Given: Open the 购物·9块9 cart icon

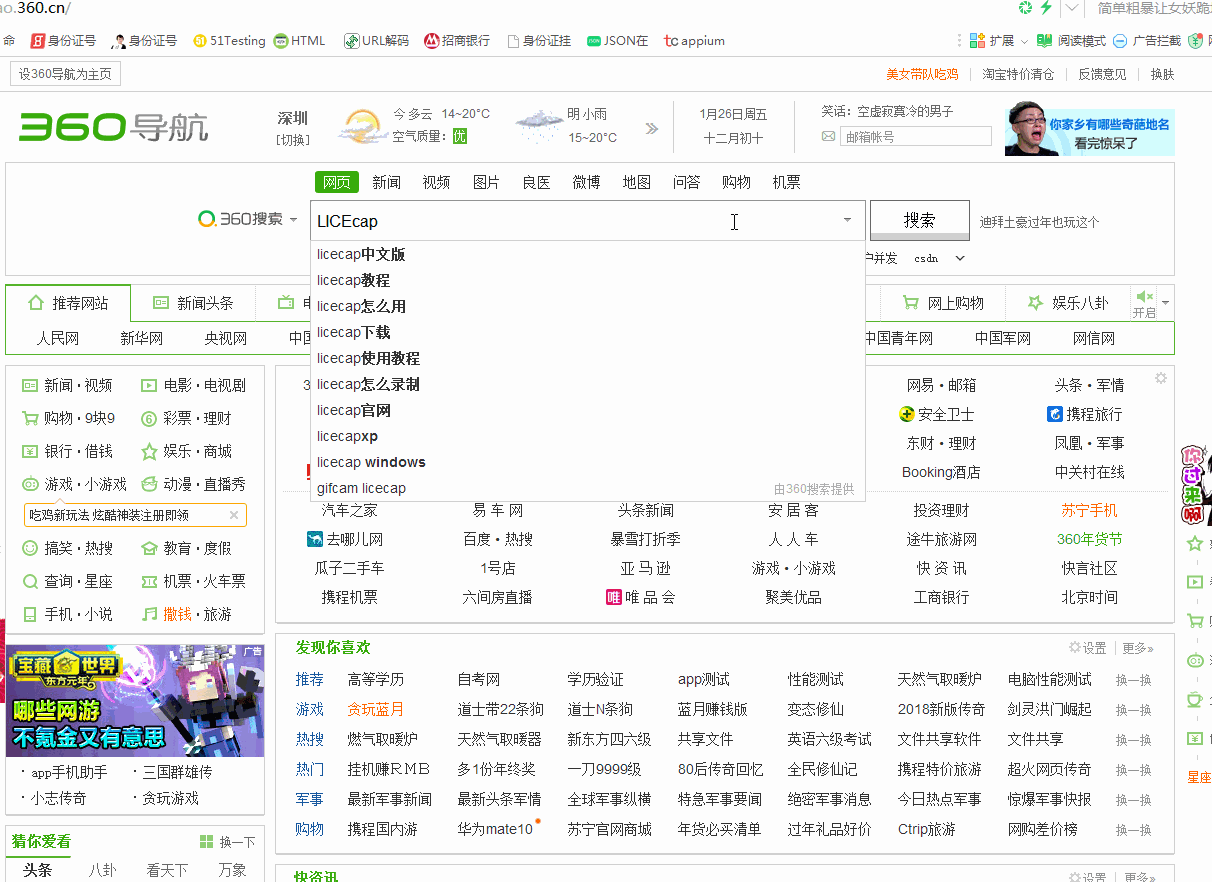Looking at the screenshot, I should coord(29,418).
